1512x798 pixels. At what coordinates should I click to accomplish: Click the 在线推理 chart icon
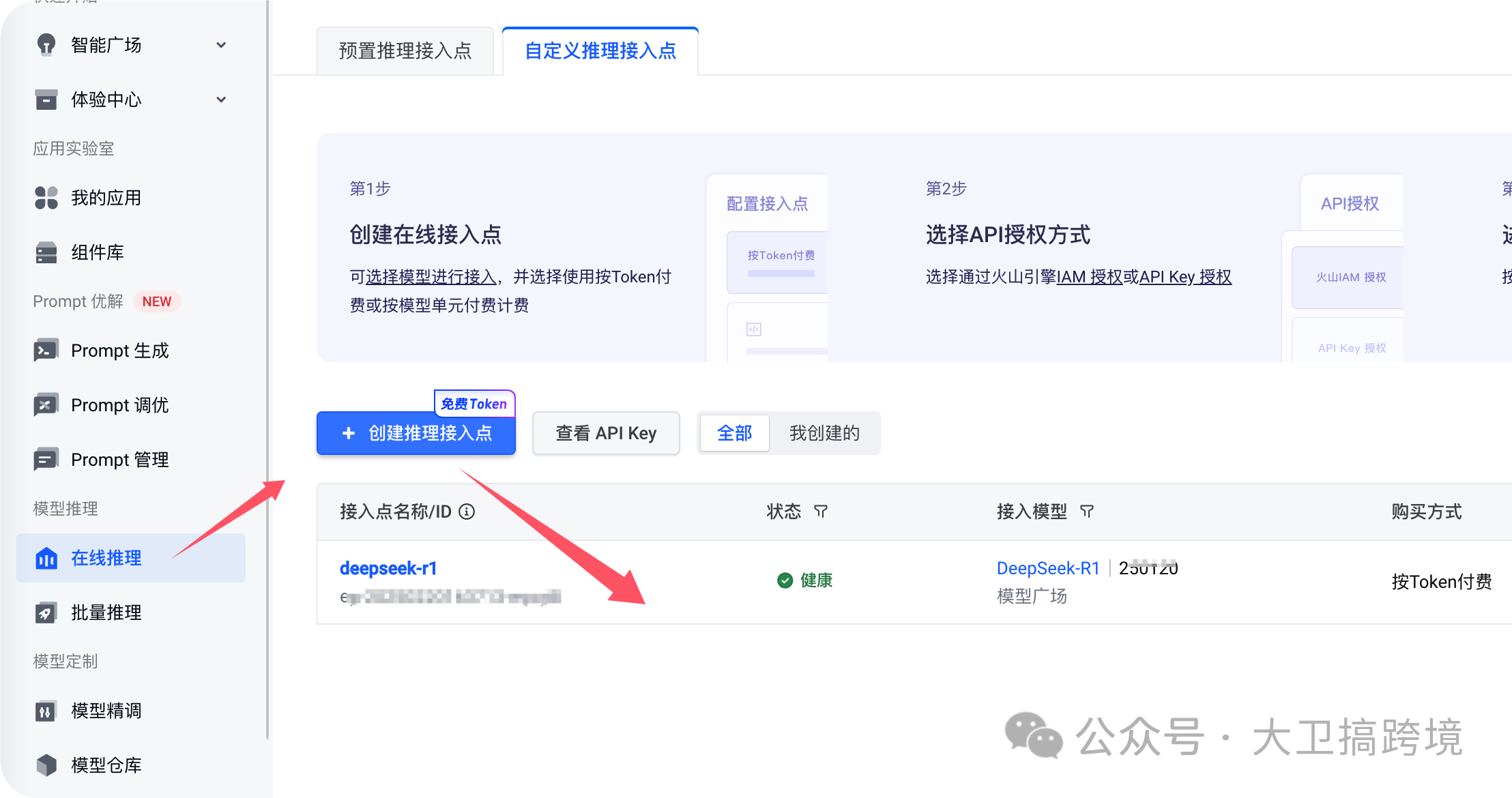[x=46, y=558]
